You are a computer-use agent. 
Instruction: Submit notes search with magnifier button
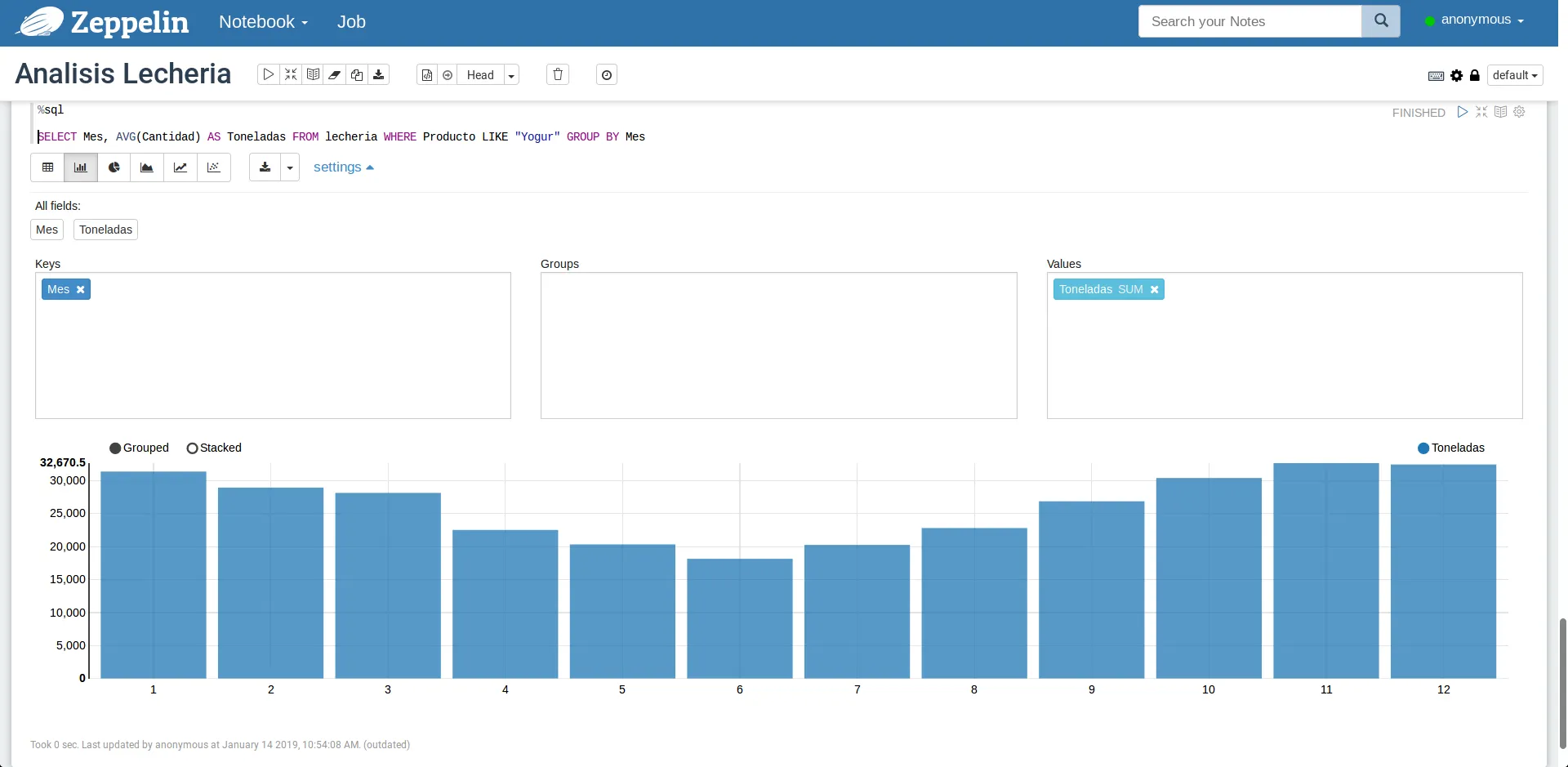coord(1381,21)
